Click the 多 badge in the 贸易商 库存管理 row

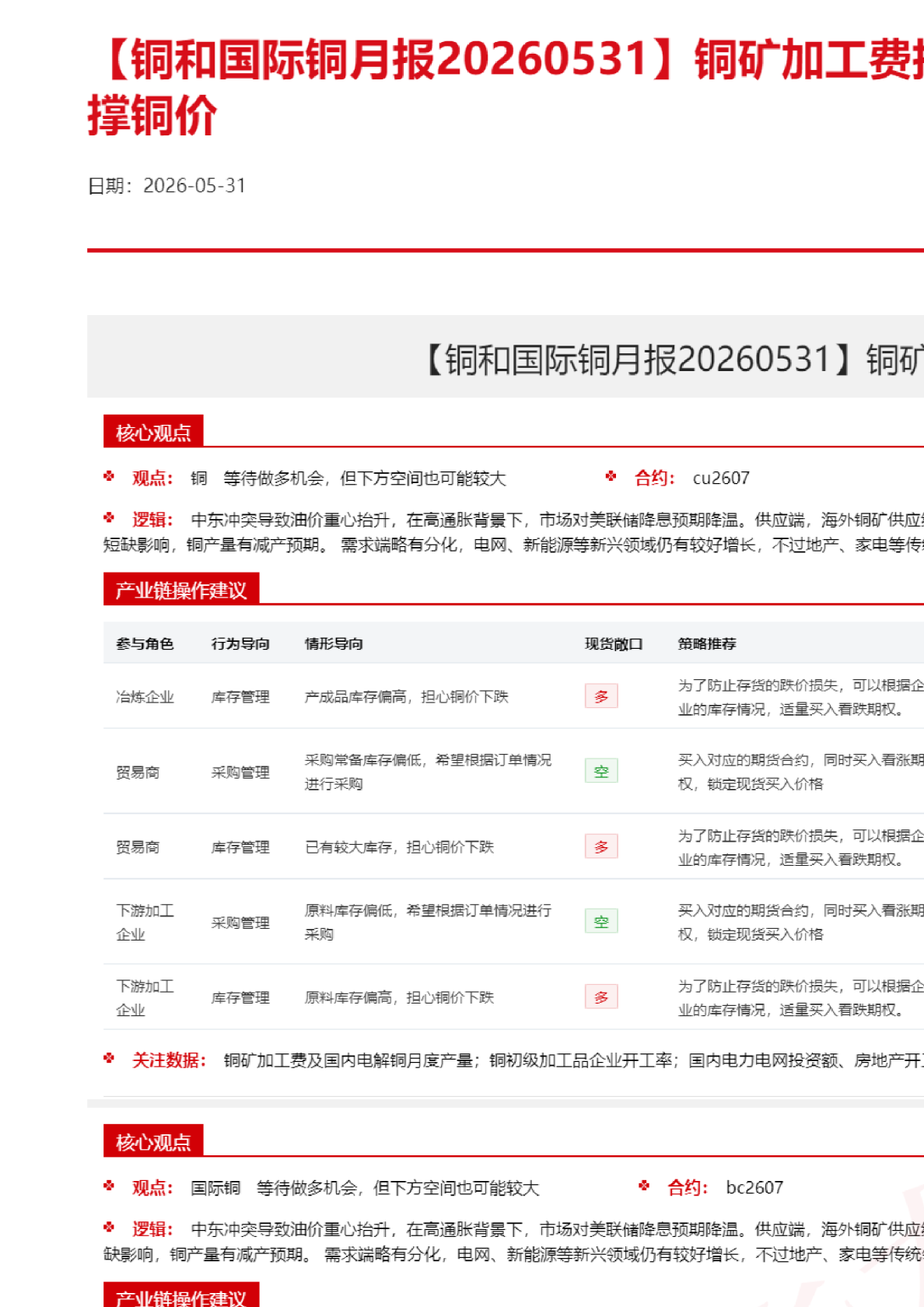point(601,846)
